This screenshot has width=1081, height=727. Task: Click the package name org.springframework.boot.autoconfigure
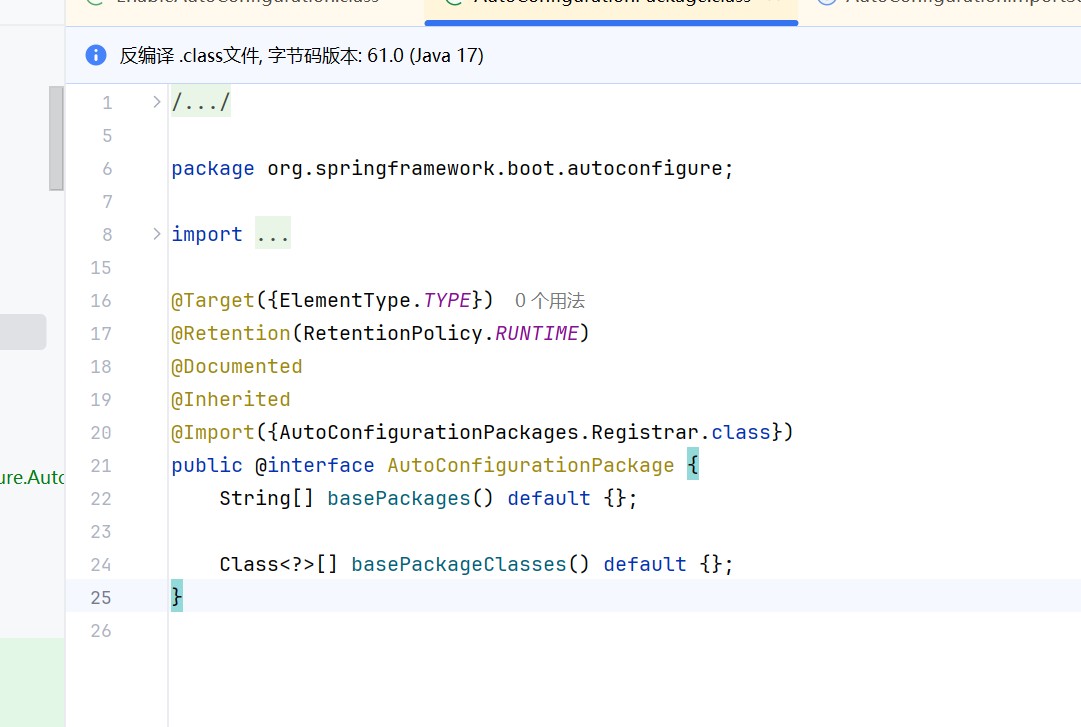coord(494,169)
